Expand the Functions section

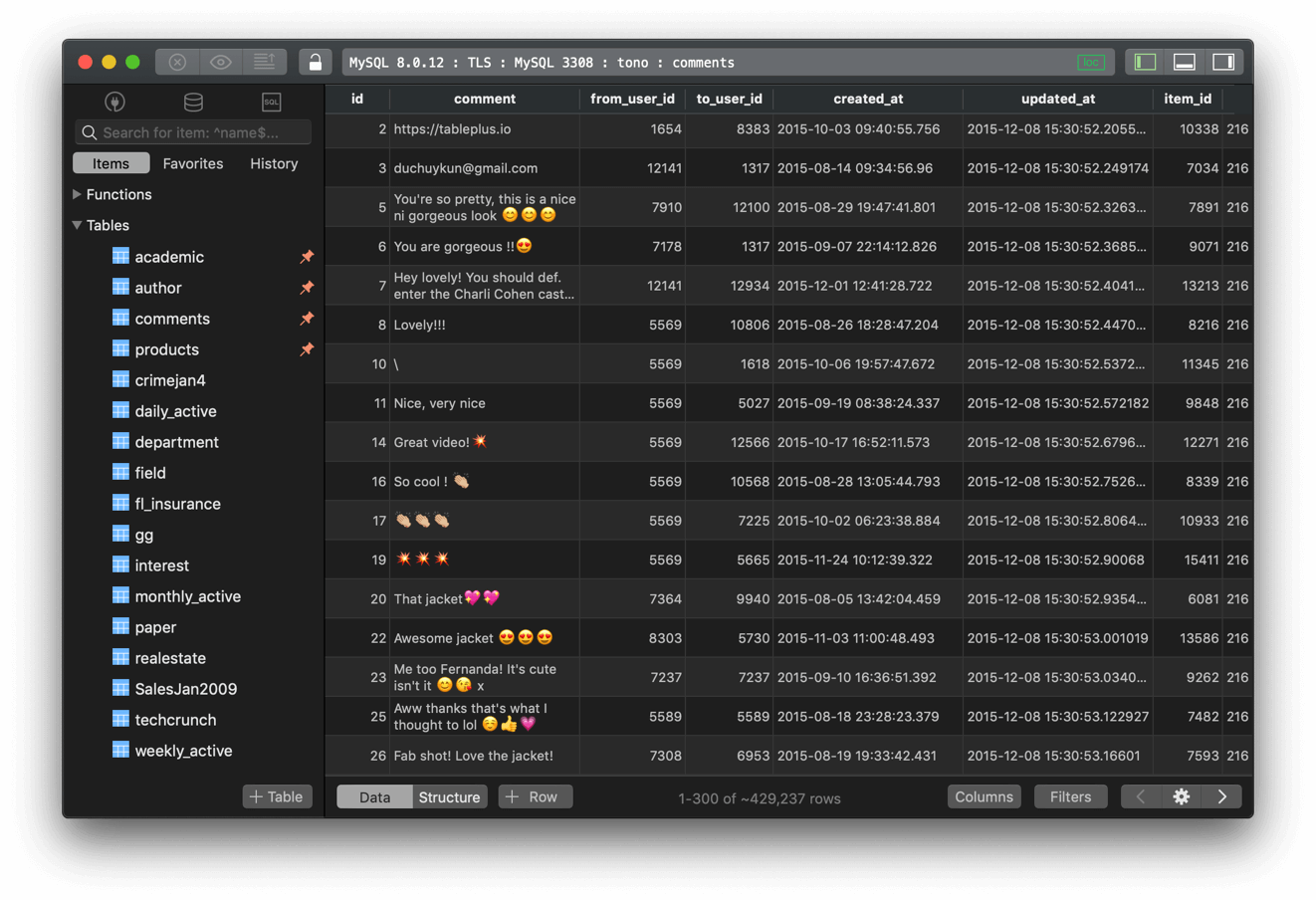(76, 194)
